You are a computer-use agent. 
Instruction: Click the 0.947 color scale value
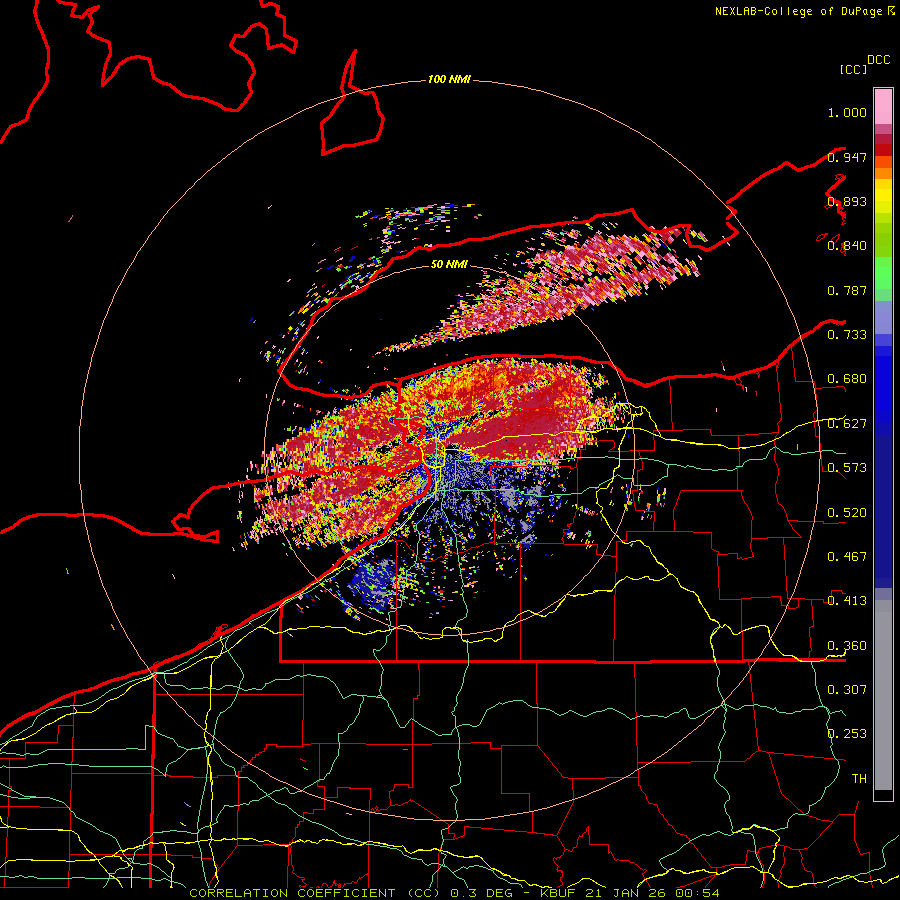[x=847, y=157]
